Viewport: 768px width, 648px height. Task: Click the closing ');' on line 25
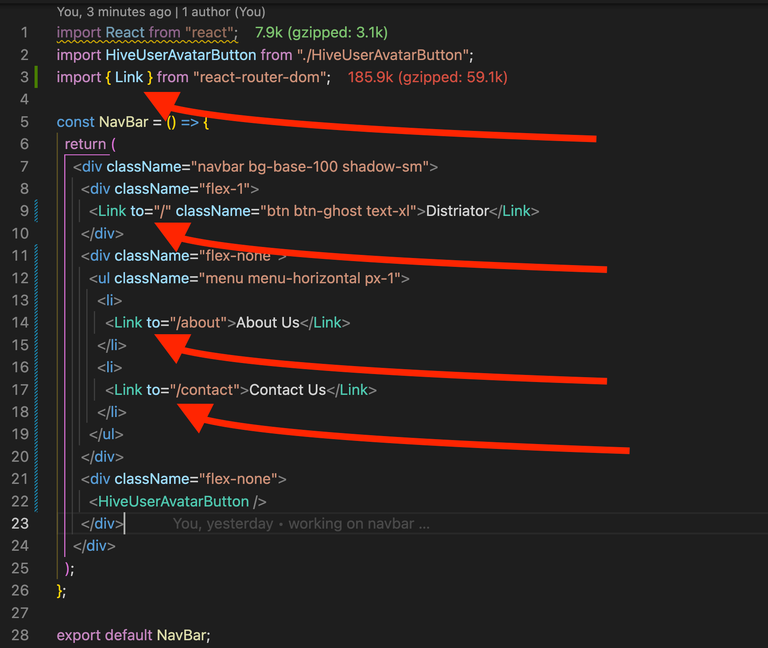[70, 569]
